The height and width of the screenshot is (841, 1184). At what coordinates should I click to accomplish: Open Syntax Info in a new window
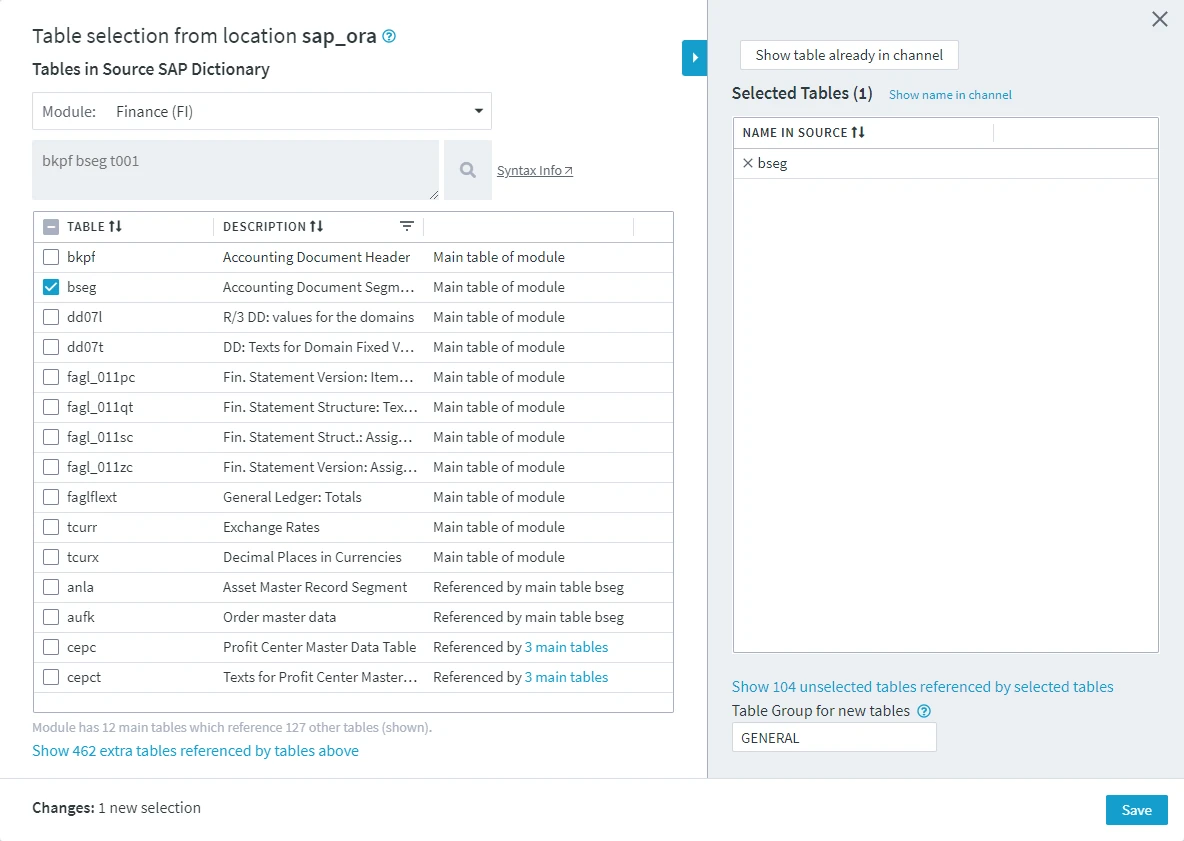click(x=534, y=170)
